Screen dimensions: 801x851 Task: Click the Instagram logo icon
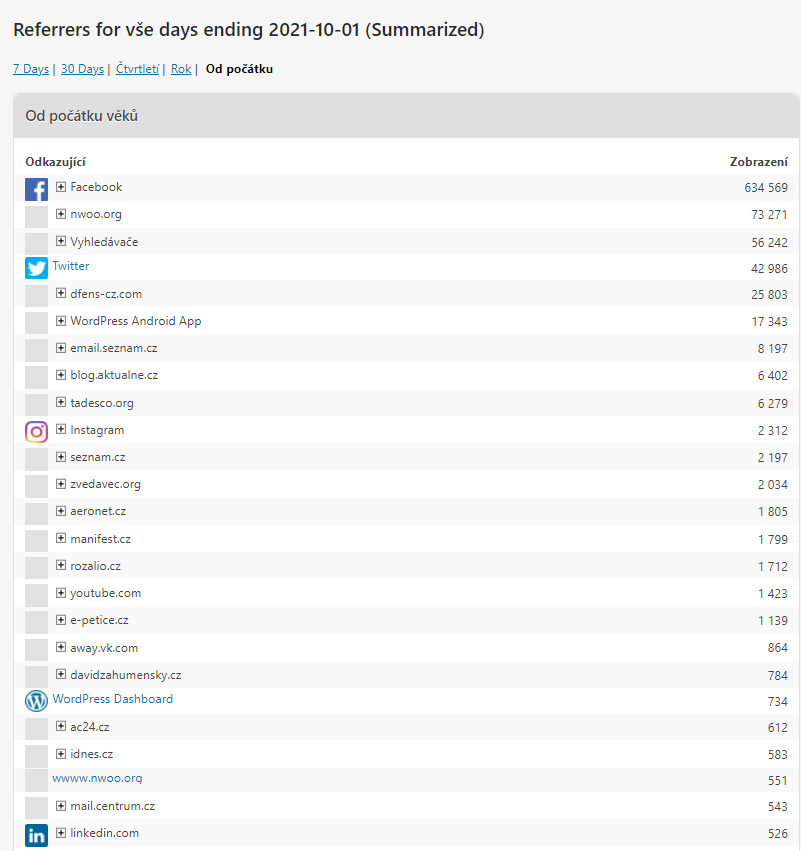pyautogui.click(x=36, y=432)
